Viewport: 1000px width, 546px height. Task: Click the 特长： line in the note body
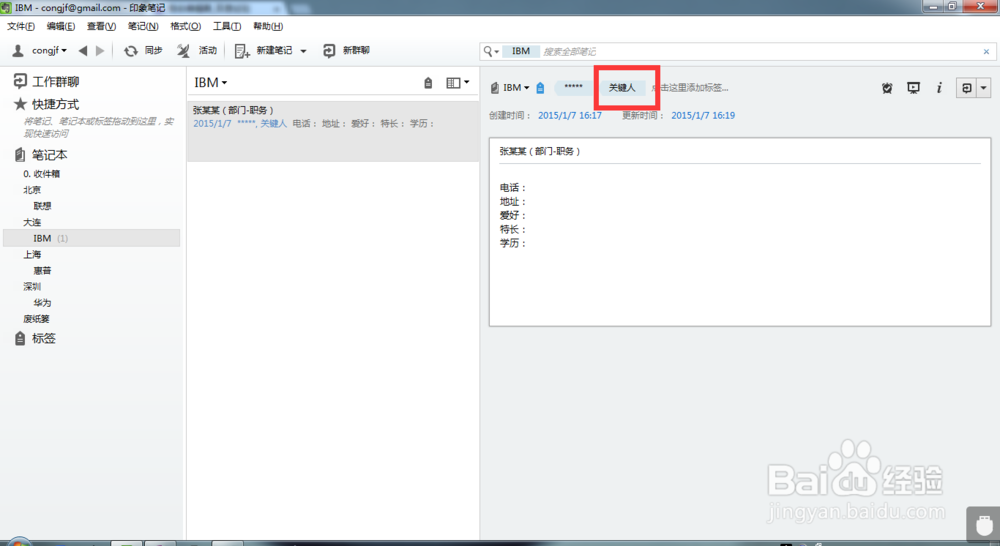513,229
